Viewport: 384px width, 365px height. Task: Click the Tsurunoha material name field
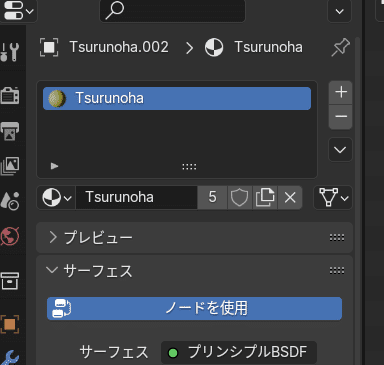point(137,198)
